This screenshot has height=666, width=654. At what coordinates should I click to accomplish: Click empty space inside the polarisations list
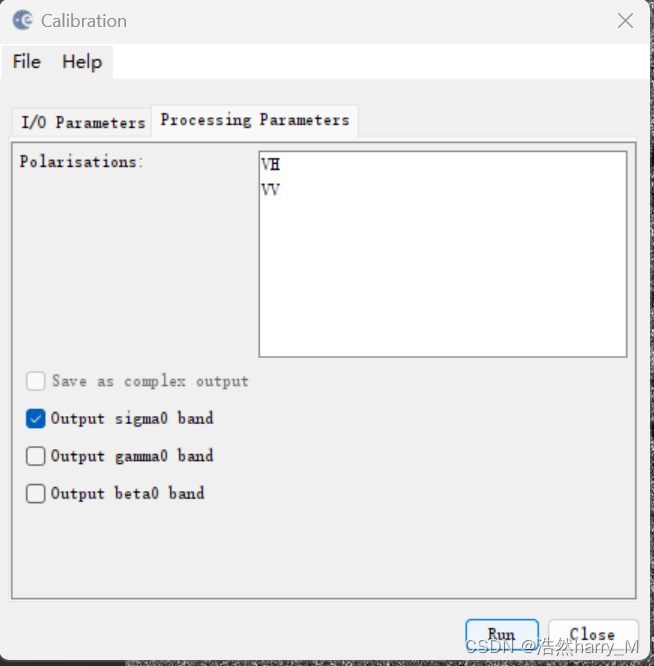(x=442, y=280)
